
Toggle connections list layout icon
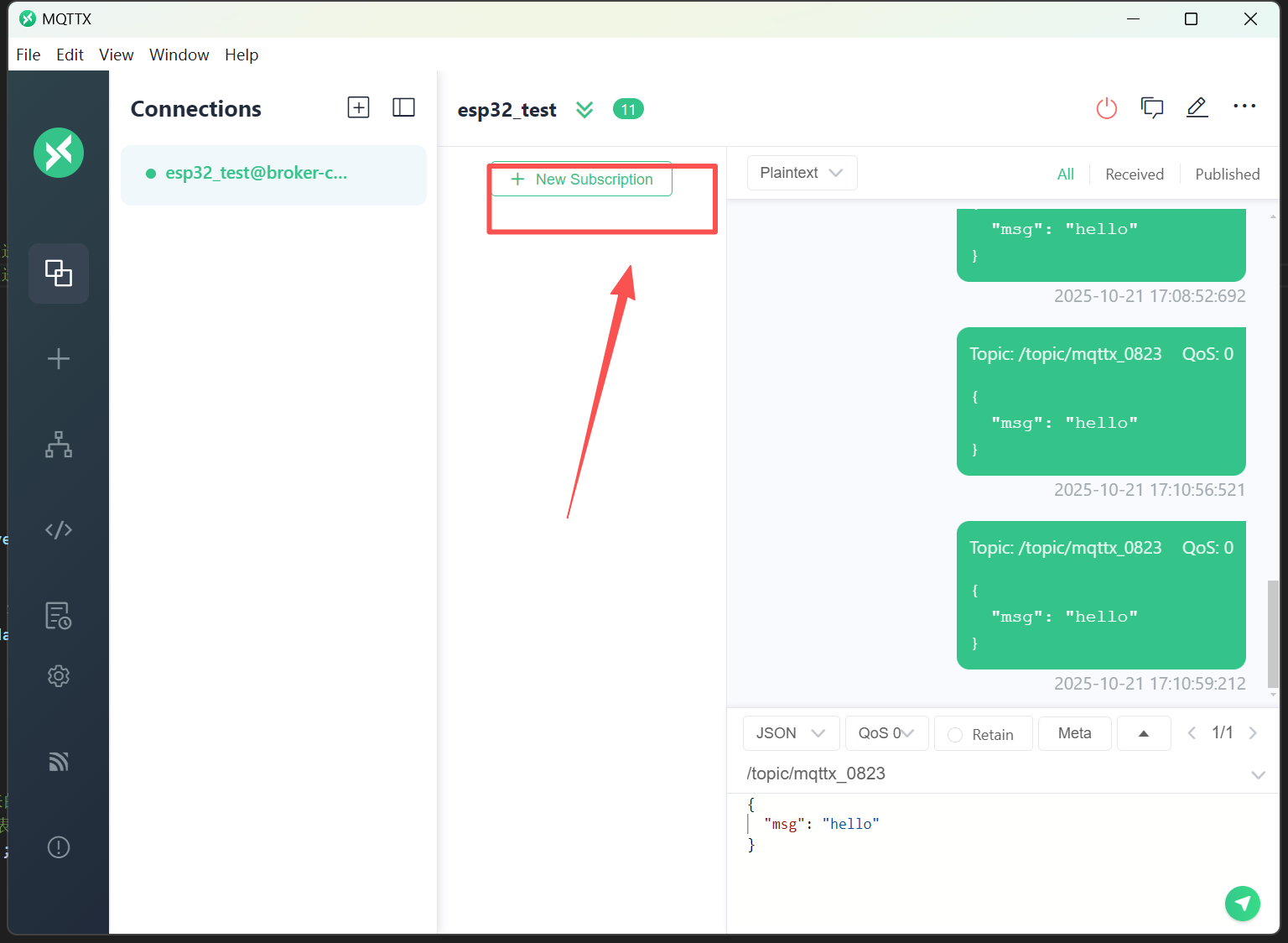404,107
